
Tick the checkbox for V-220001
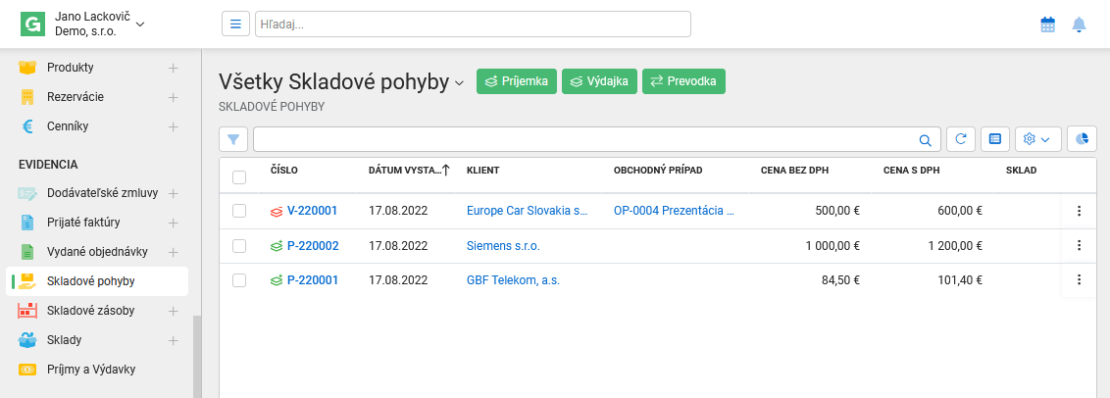pos(239,211)
